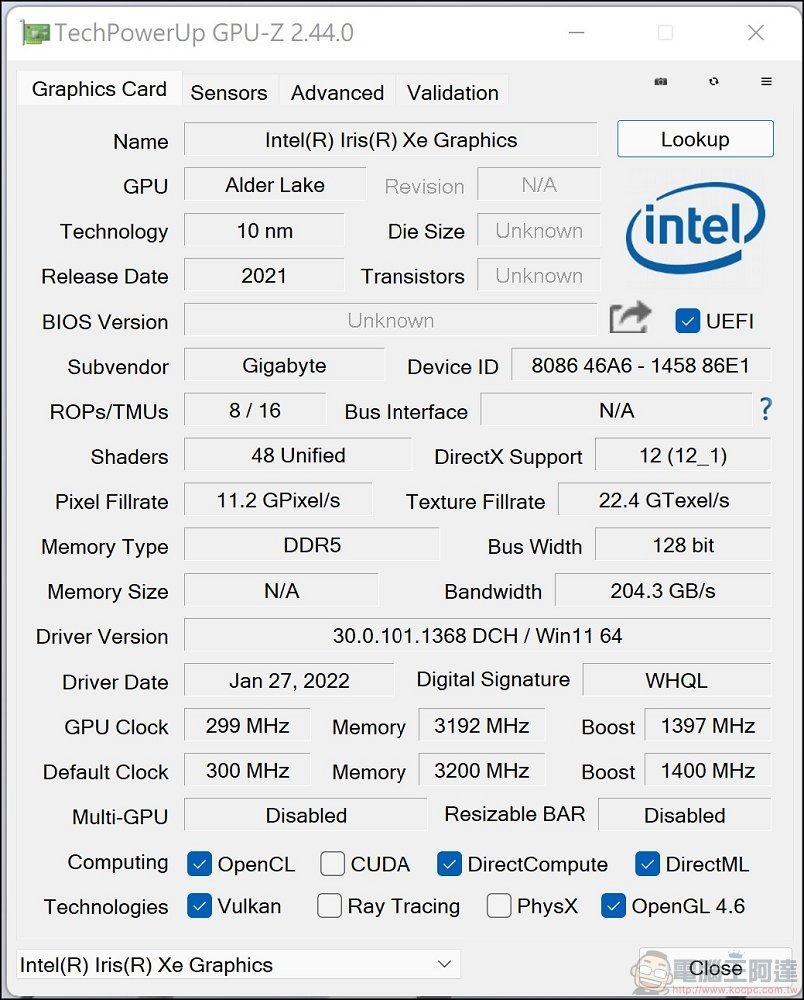Viewport: 804px width, 1000px height.
Task: Click the GPU-Z title bar app icon
Action: [34, 33]
